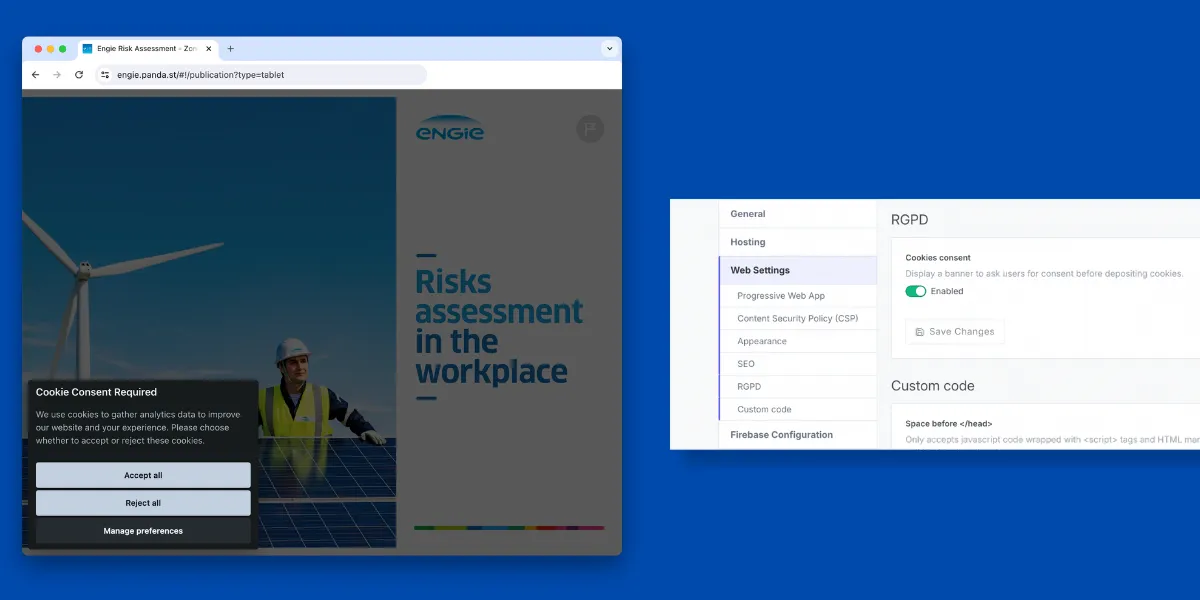Disable the Cookies consent toggle
Viewport: 1200px width, 600px height.
(x=916, y=291)
